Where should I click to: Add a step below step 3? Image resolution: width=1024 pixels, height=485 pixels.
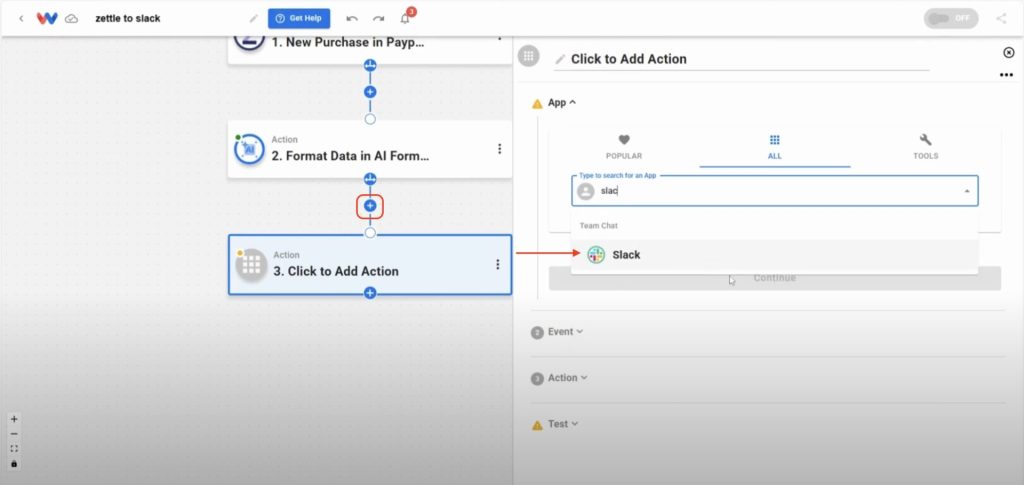coord(370,293)
